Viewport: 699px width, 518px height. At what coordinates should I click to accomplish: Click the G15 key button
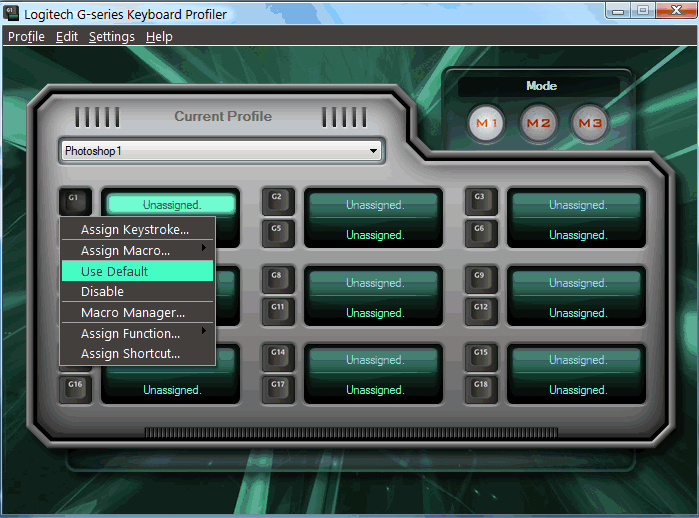pos(481,357)
